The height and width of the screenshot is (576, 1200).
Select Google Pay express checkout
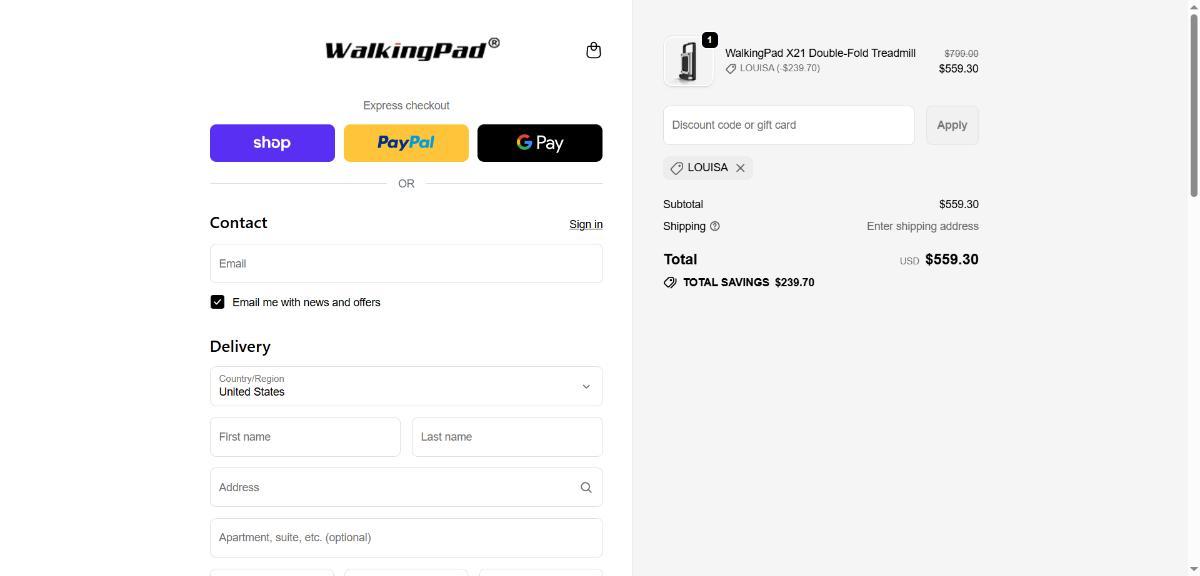pyautogui.click(x=540, y=143)
